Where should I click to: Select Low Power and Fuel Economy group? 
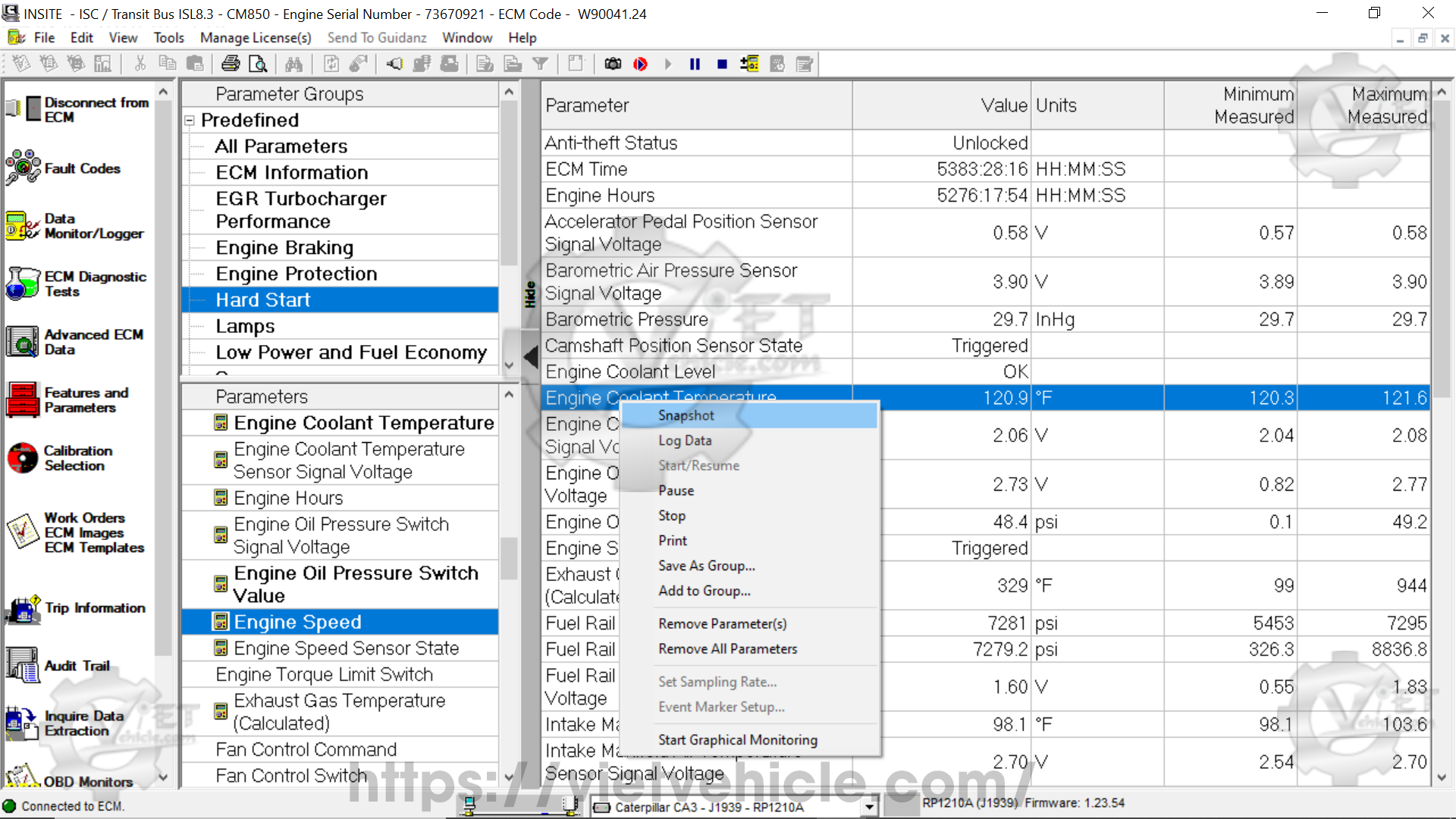point(350,353)
